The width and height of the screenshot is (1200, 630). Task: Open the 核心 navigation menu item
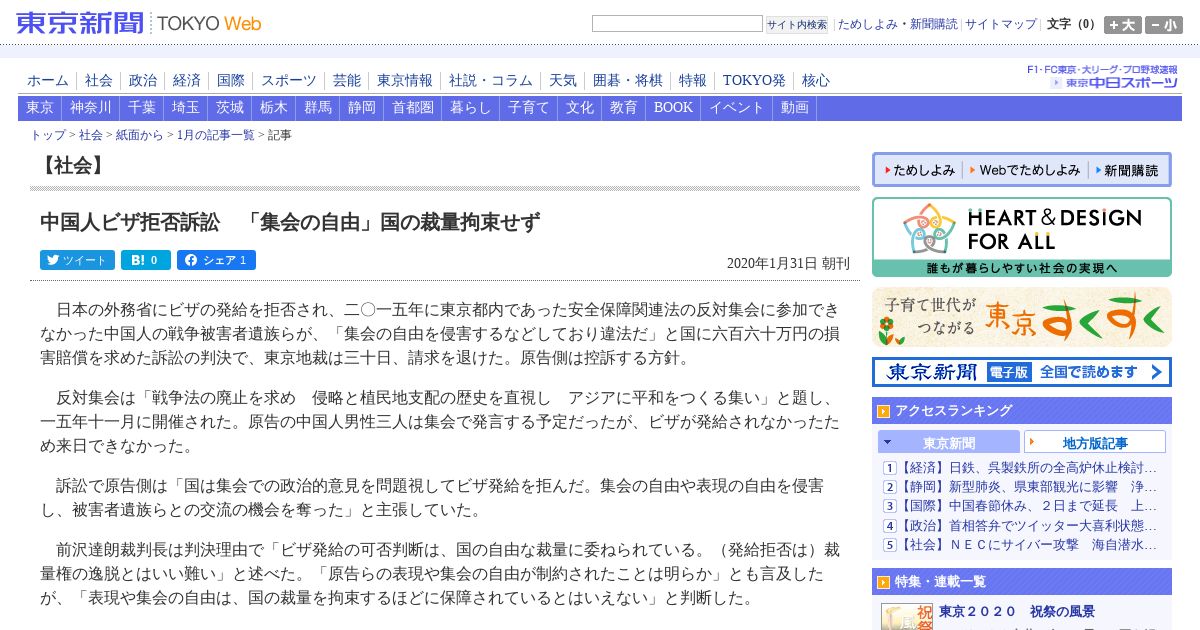point(816,81)
